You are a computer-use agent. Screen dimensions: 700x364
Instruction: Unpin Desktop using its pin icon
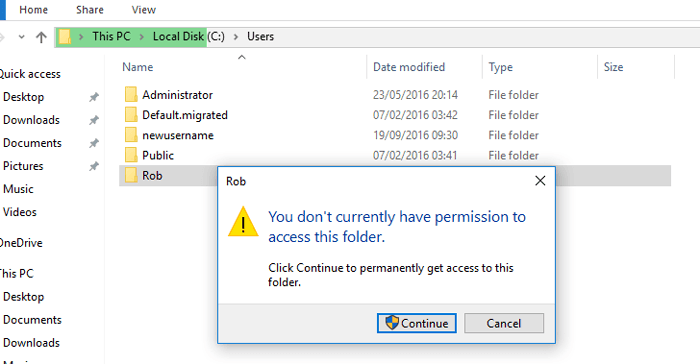(94, 97)
